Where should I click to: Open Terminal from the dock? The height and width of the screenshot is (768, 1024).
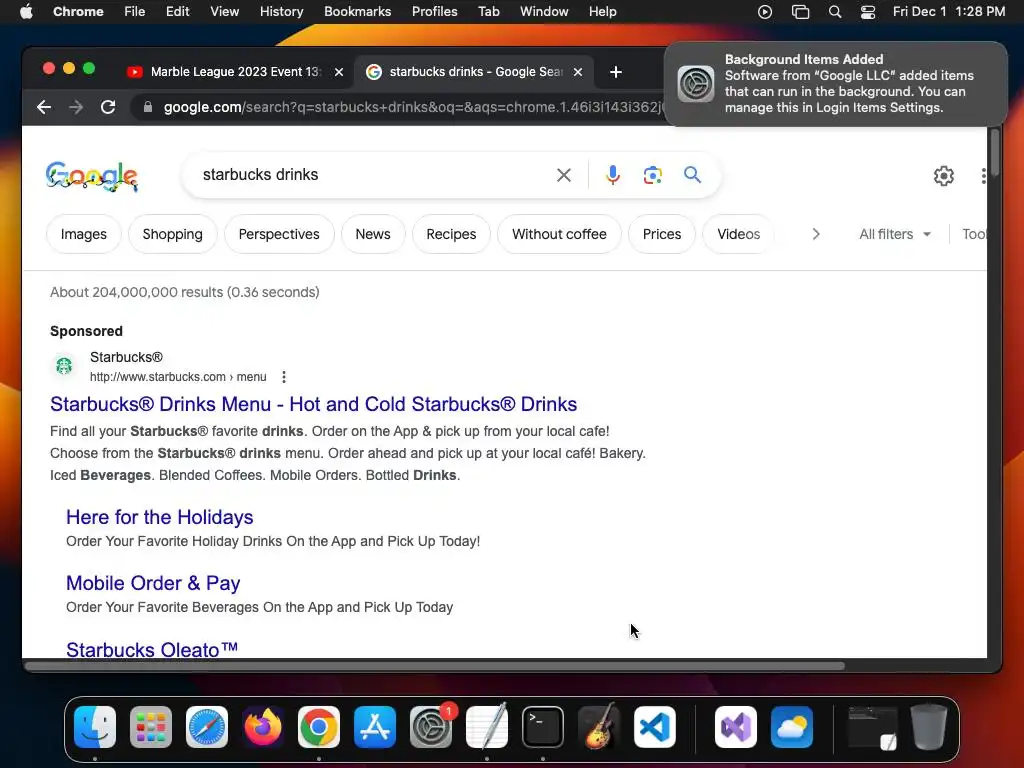[x=543, y=727]
